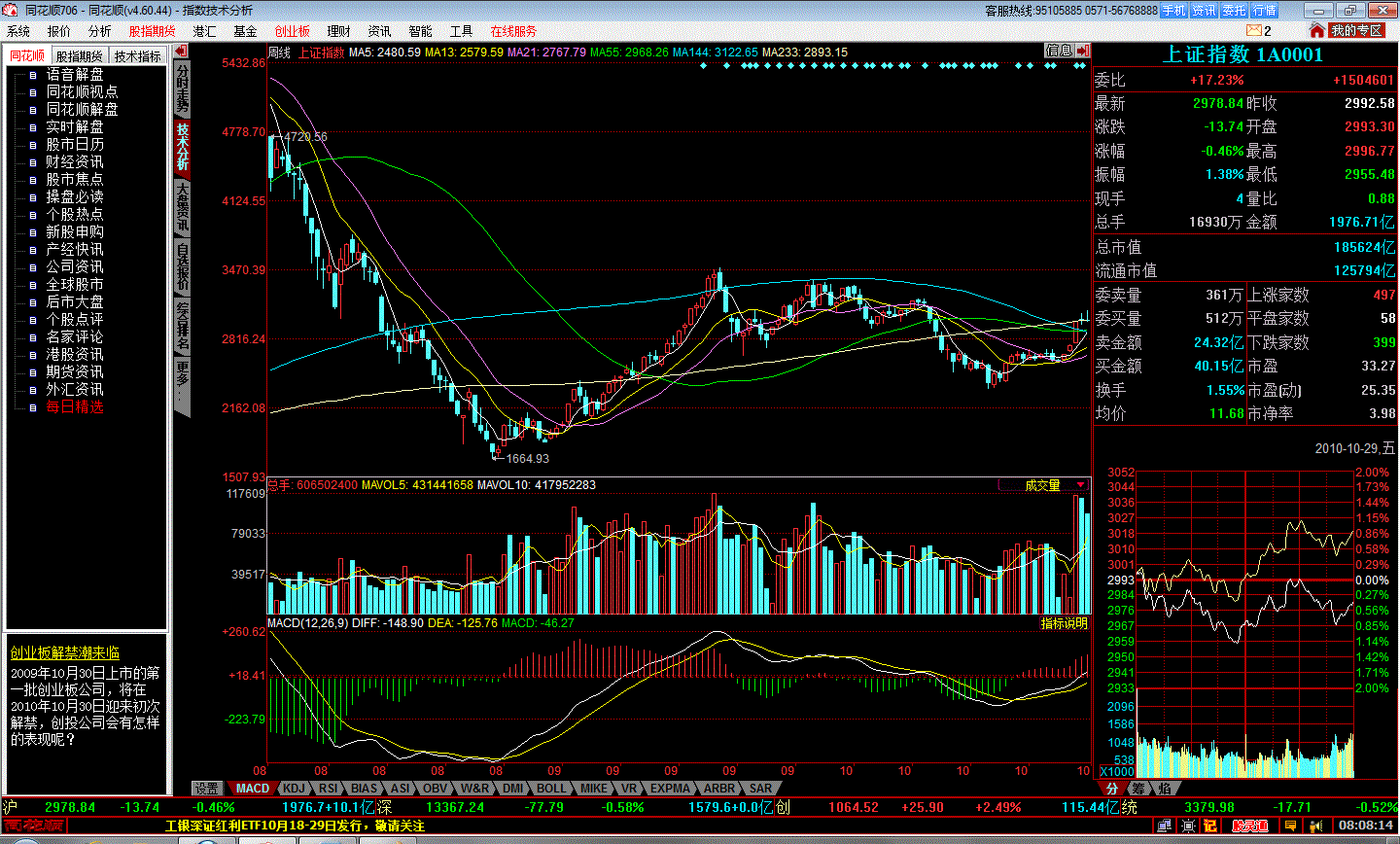This screenshot has width=1400, height=844.
Task: Click the bullet icon beside 语音解盘
Action: 32,75
